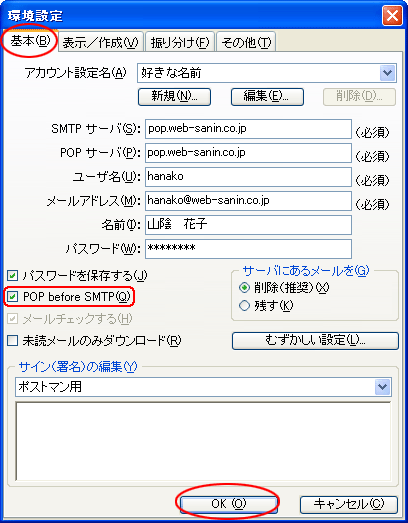Screen dimensions: 408x523
Task: Select the 残す(K) radio button
Action: click(245, 306)
